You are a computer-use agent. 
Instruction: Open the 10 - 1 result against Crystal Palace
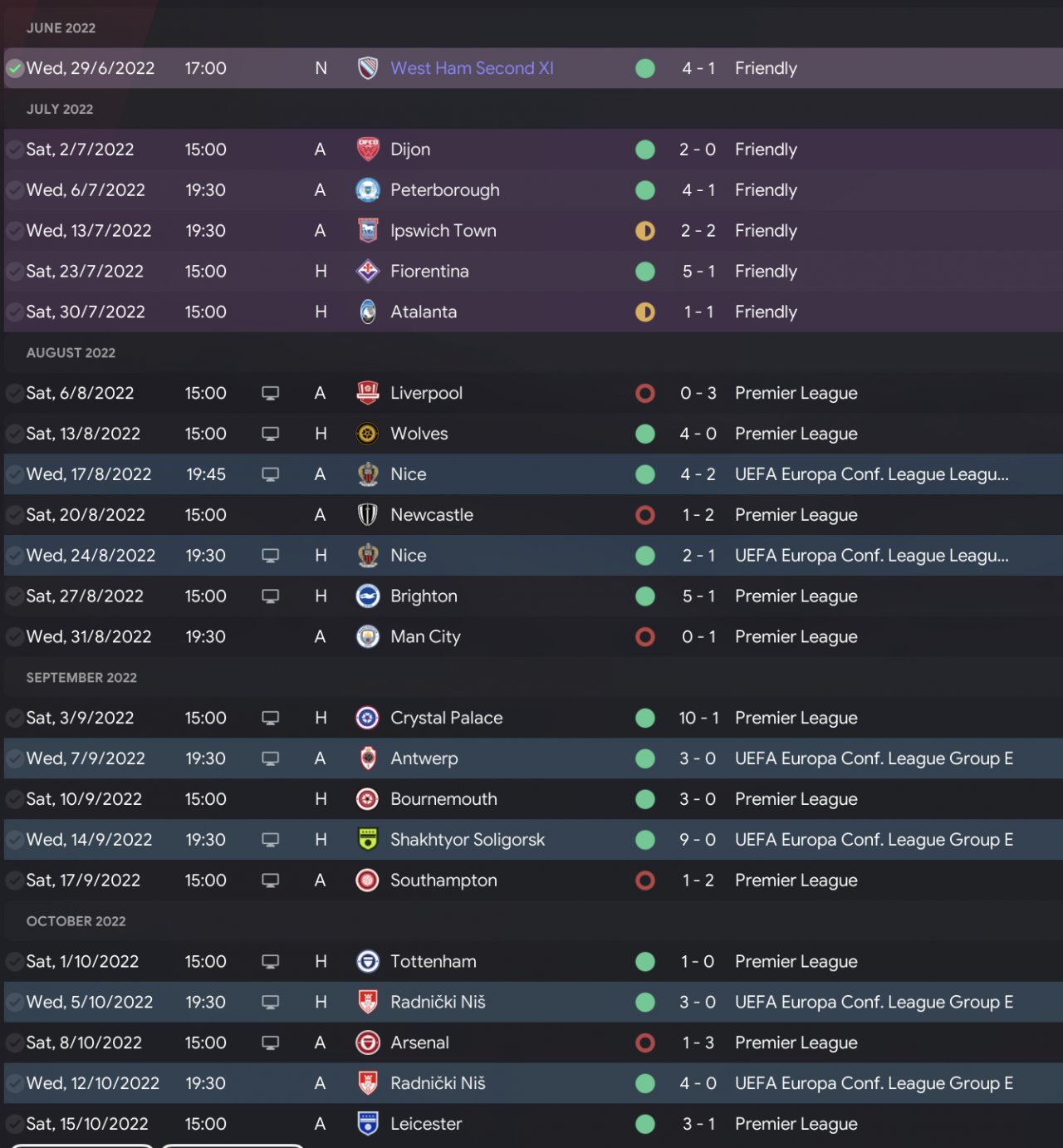698,718
